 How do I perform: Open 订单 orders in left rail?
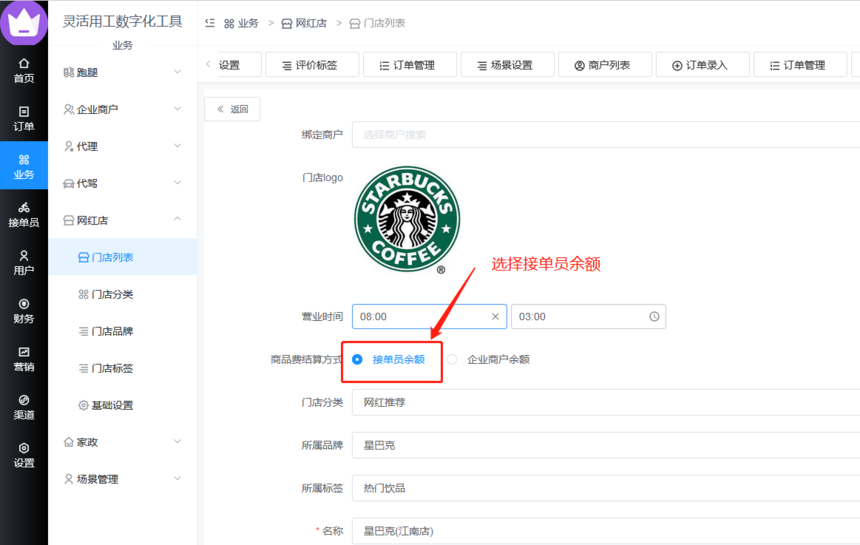(x=24, y=118)
